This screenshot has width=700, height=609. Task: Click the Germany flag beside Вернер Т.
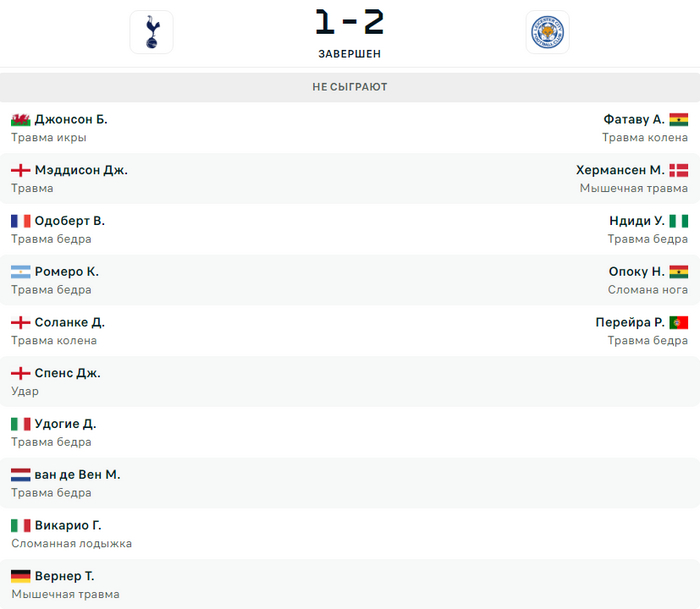point(20,576)
